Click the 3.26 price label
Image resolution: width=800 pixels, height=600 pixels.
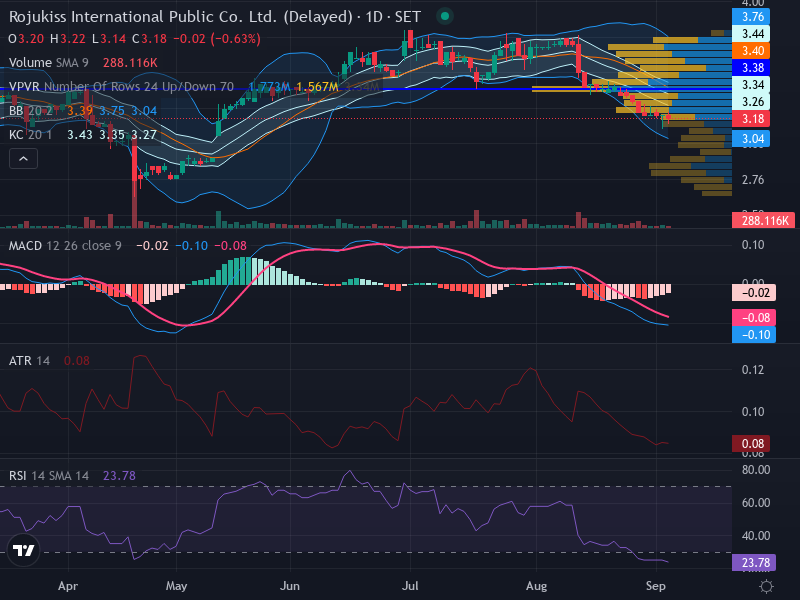751,101
